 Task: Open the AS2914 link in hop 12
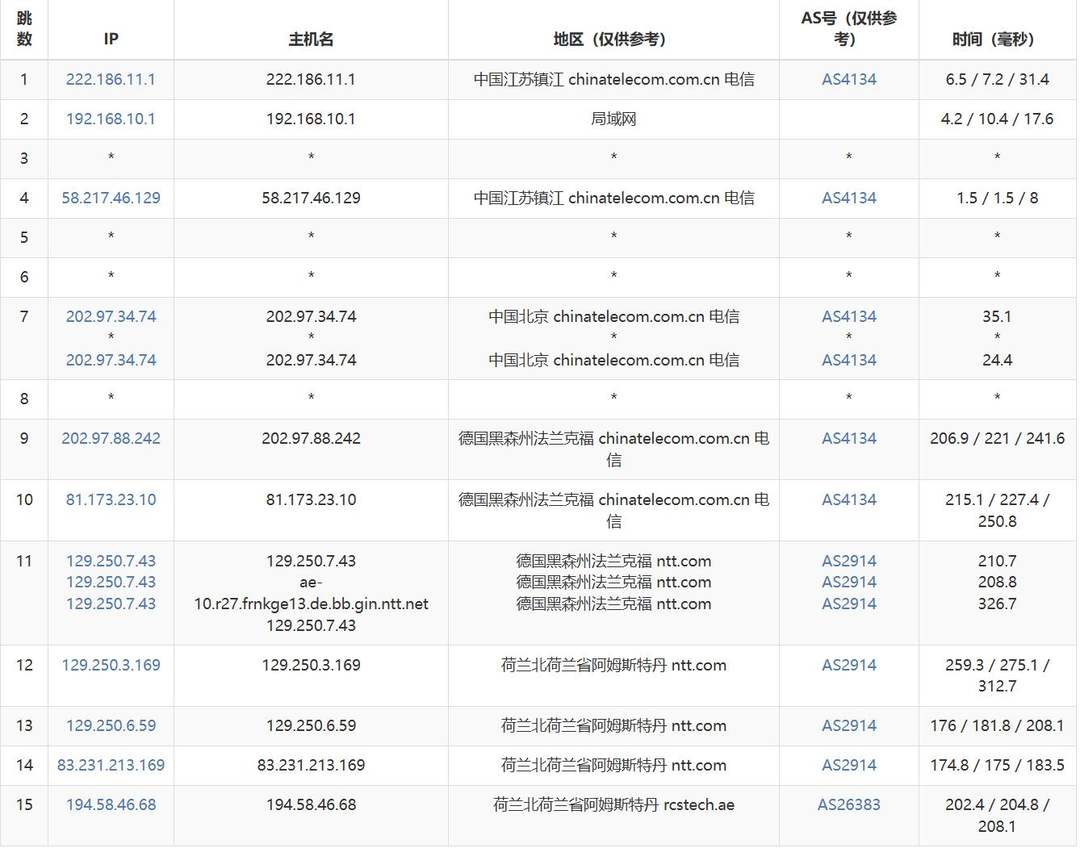click(x=849, y=665)
